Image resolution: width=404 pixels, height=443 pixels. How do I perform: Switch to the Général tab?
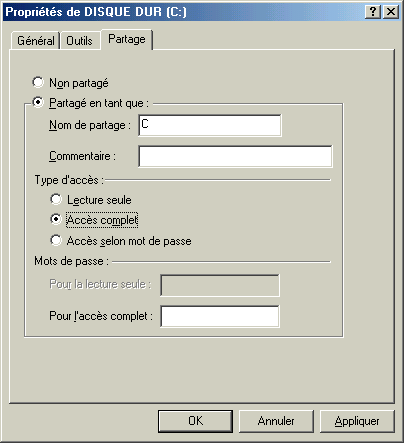point(36,41)
